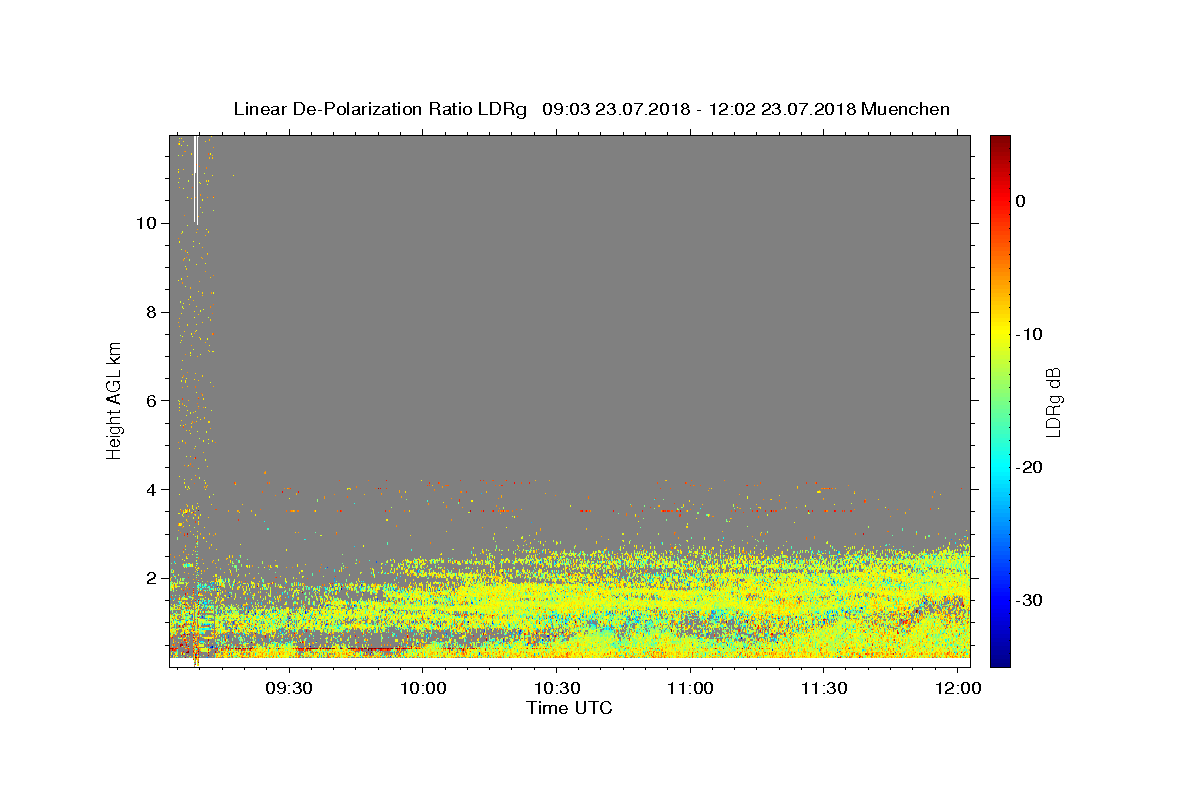The height and width of the screenshot is (800, 1200).
Task: Click the 11:00 time tick label
Action: [690, 688]
